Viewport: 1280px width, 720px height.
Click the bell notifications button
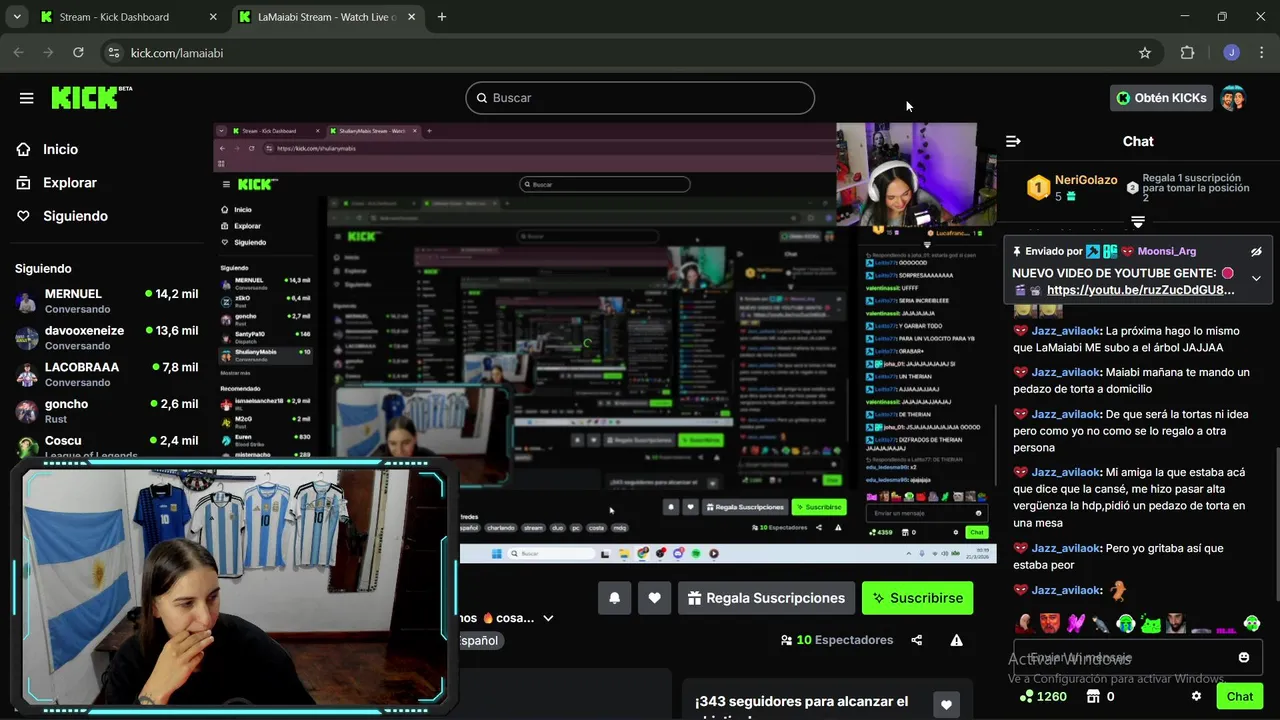pos(615,598)
